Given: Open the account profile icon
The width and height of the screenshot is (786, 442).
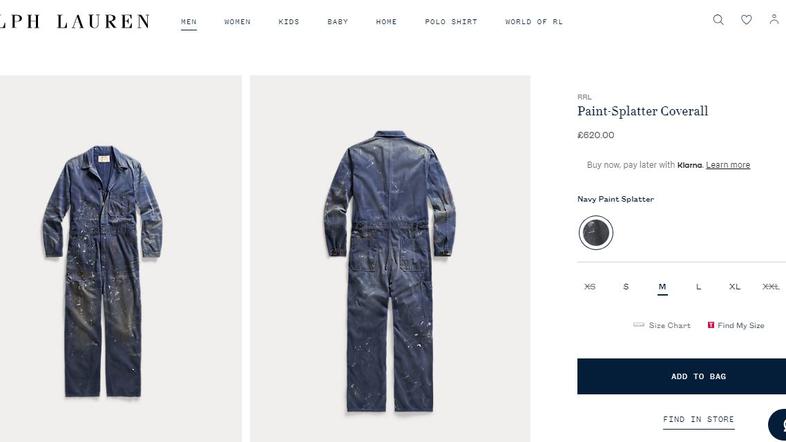Looking at the screenshot, I should click(x=774, y=20).
